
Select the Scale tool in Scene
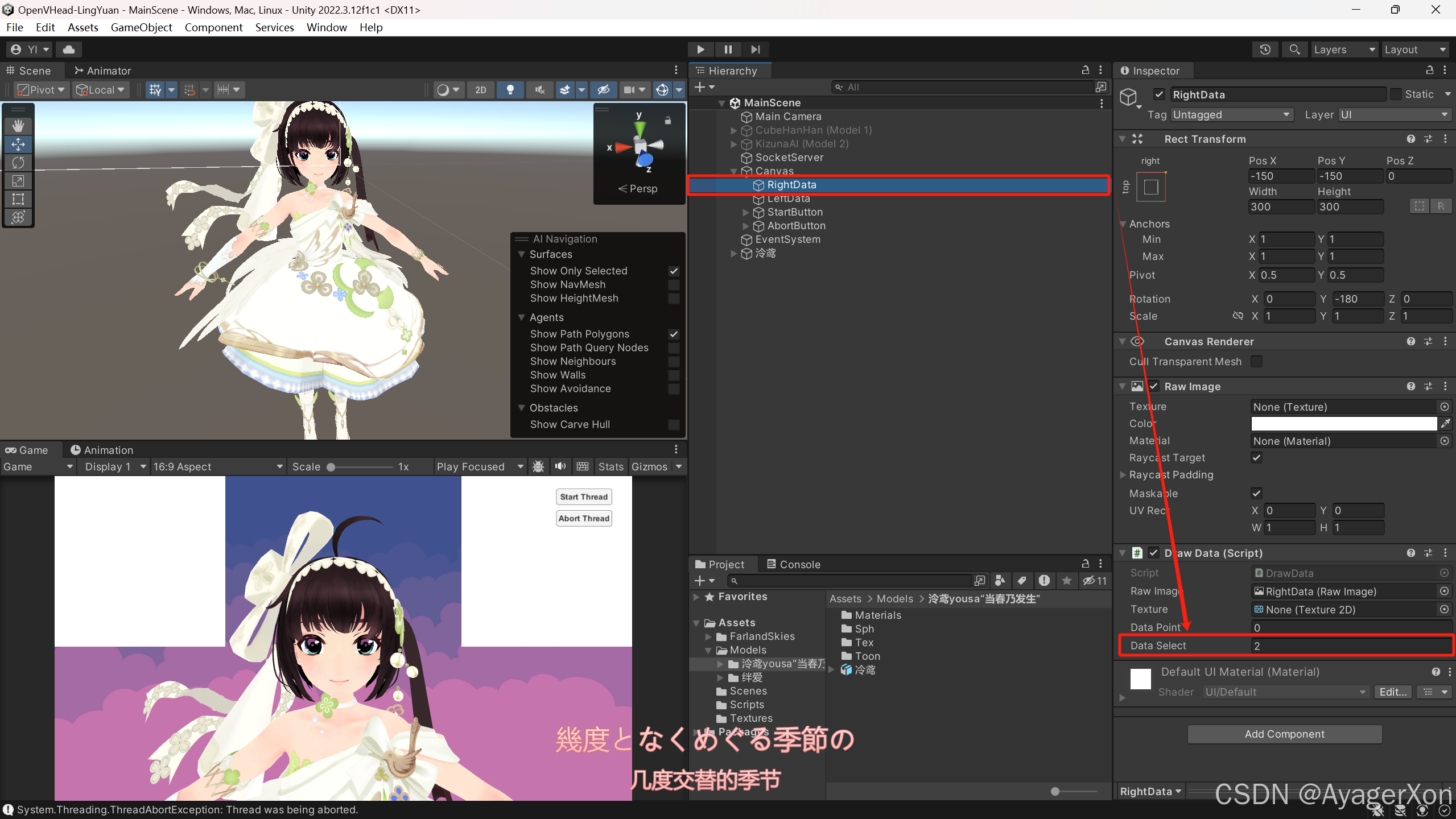tap(18, 181)
